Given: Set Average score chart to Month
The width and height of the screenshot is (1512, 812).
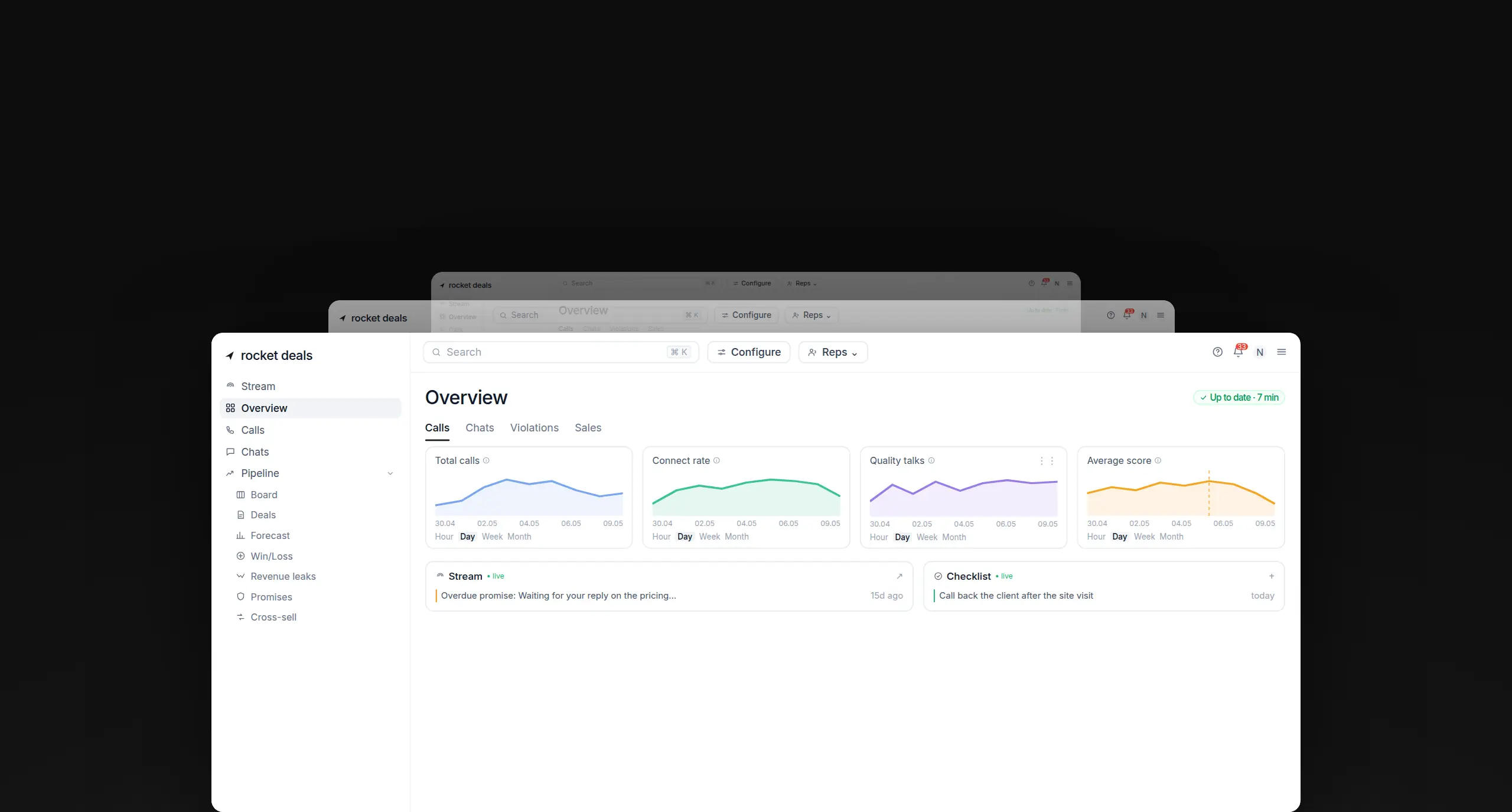Looking at the screenshot, I should pyautogui.click(x=1171, y=537).
